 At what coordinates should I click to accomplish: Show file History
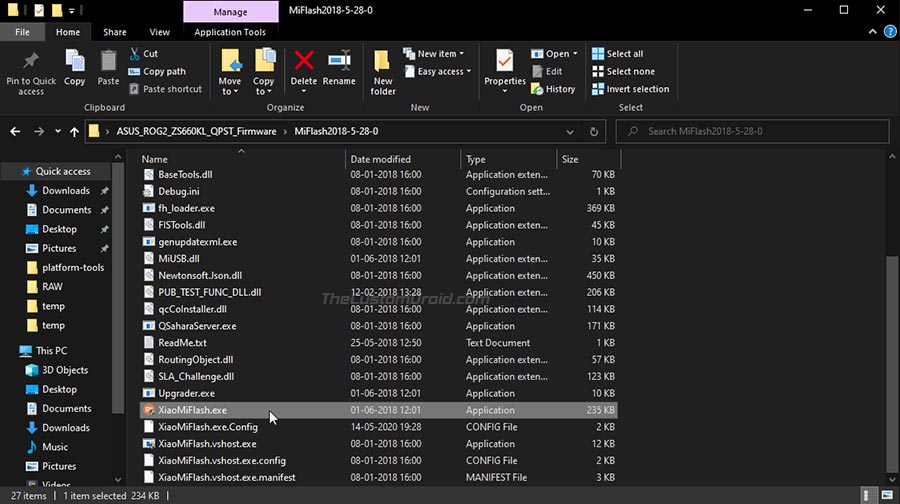click(x=553, y=89)
